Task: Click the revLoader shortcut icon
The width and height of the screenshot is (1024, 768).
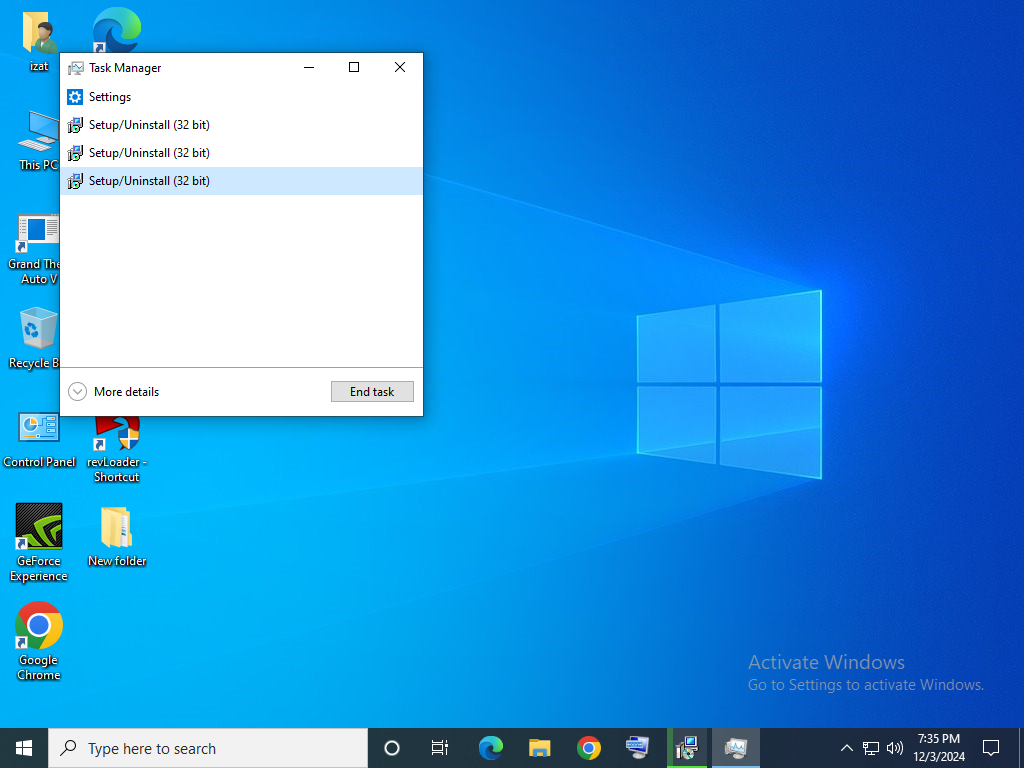Action: 117,434
